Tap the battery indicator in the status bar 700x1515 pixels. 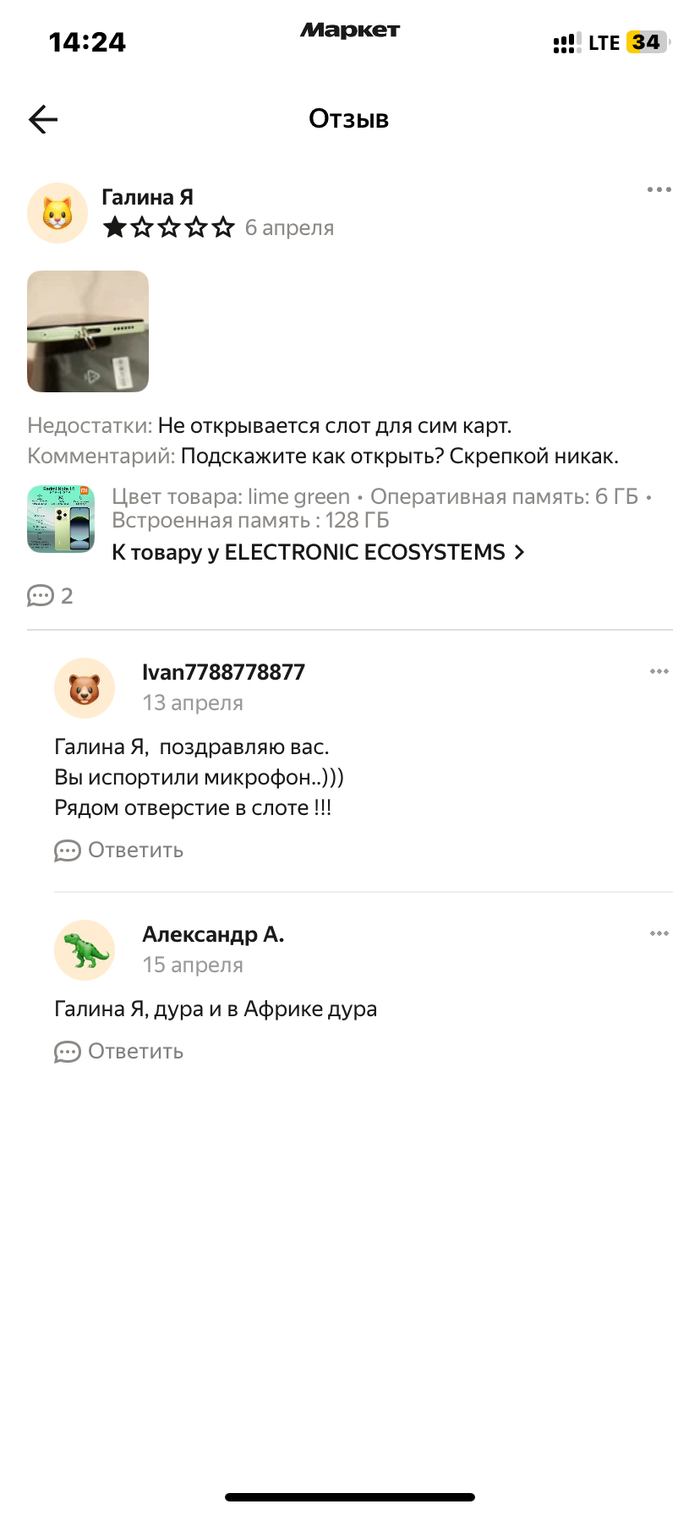646,42
